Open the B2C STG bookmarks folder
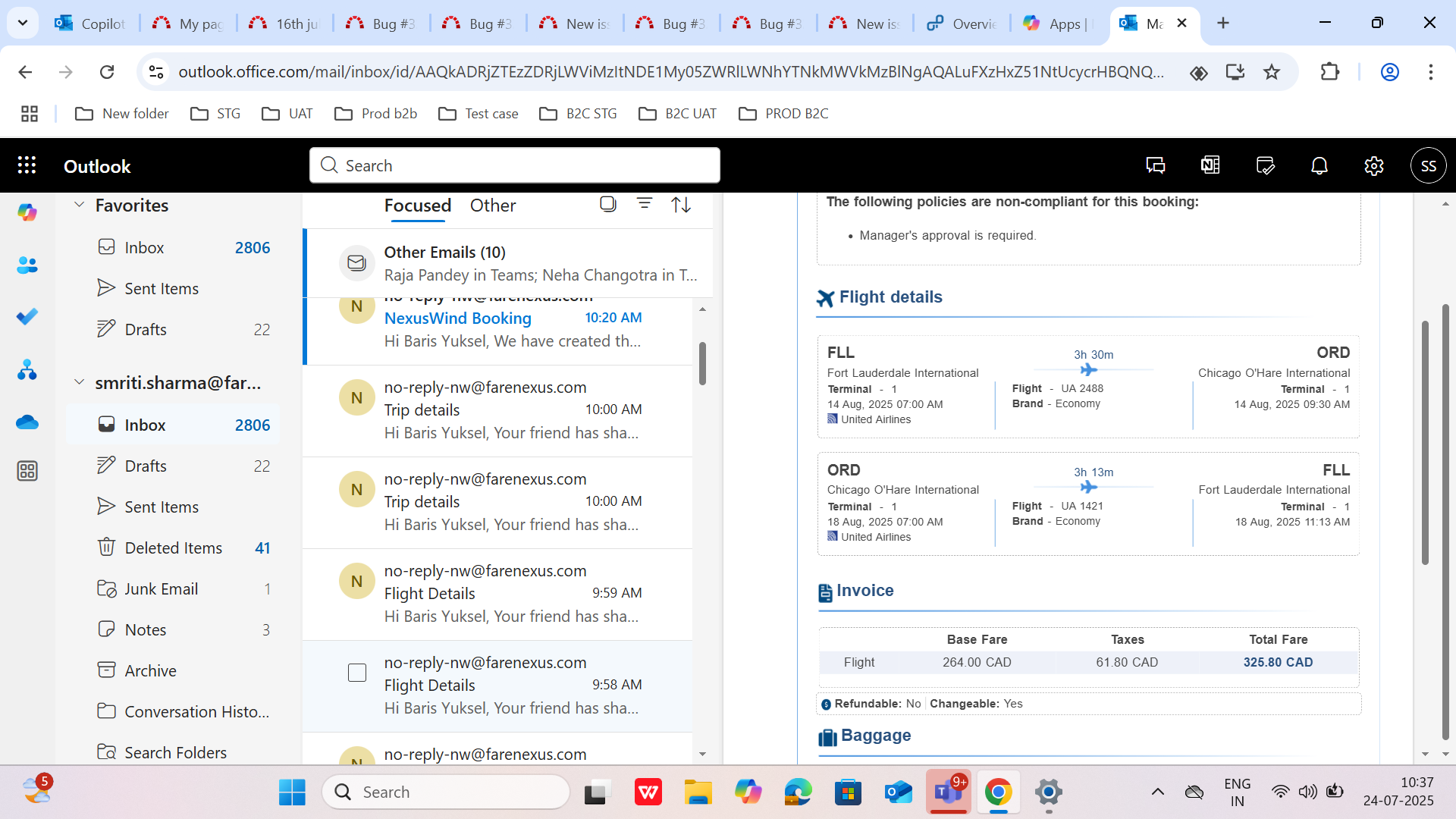The width and height of the screenshot is (1456, 819). coord(578,114)
